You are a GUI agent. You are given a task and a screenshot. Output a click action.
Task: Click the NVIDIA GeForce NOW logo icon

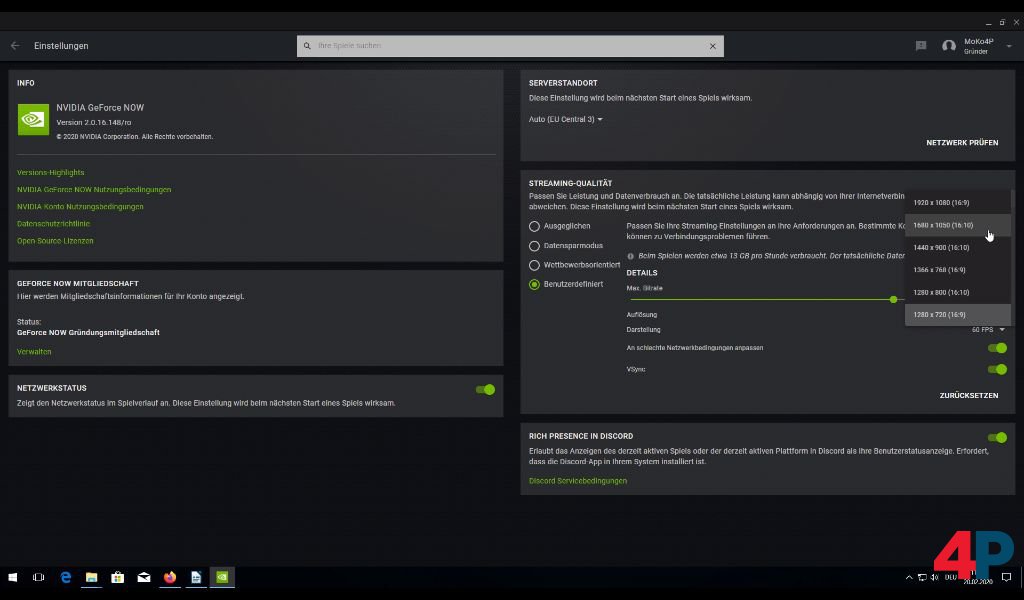[x=31, y=117]
